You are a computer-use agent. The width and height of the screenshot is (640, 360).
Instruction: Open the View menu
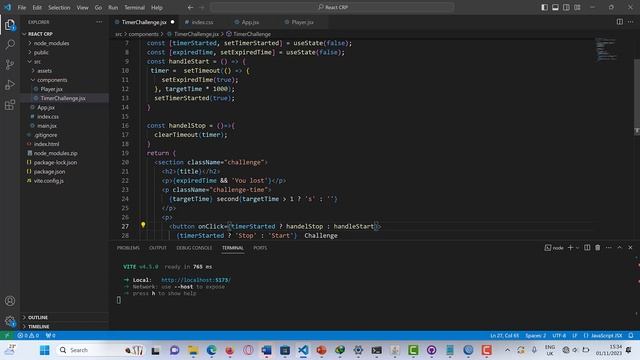[82, 7]
